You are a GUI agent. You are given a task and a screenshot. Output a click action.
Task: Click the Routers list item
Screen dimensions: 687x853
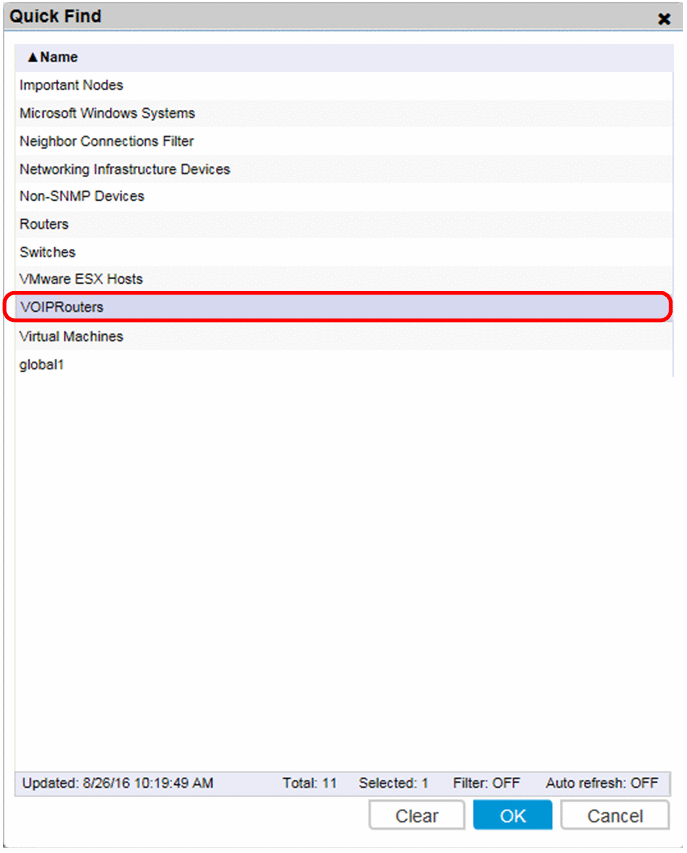coord(44,224)
